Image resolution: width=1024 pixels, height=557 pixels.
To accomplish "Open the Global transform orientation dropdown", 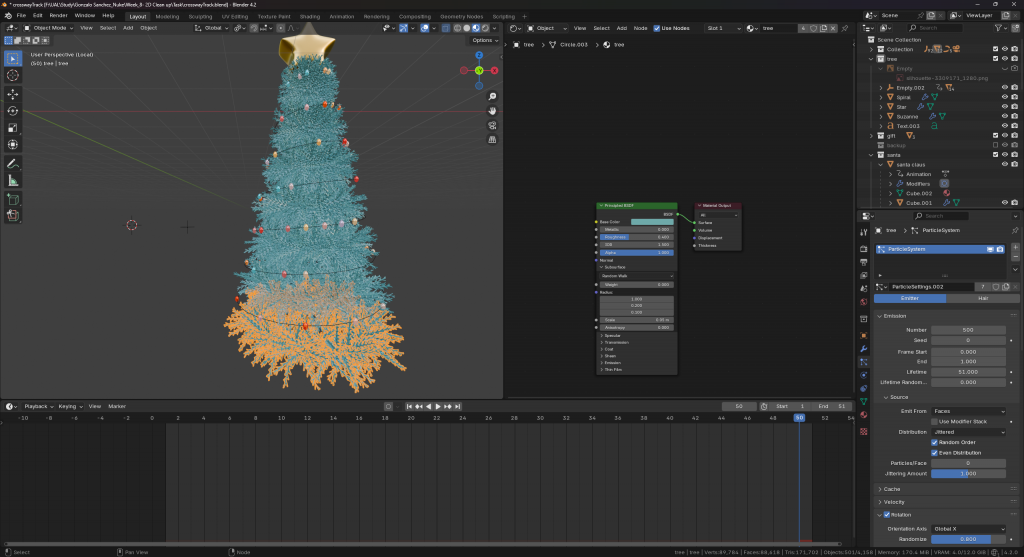I will tap(212, 28).
